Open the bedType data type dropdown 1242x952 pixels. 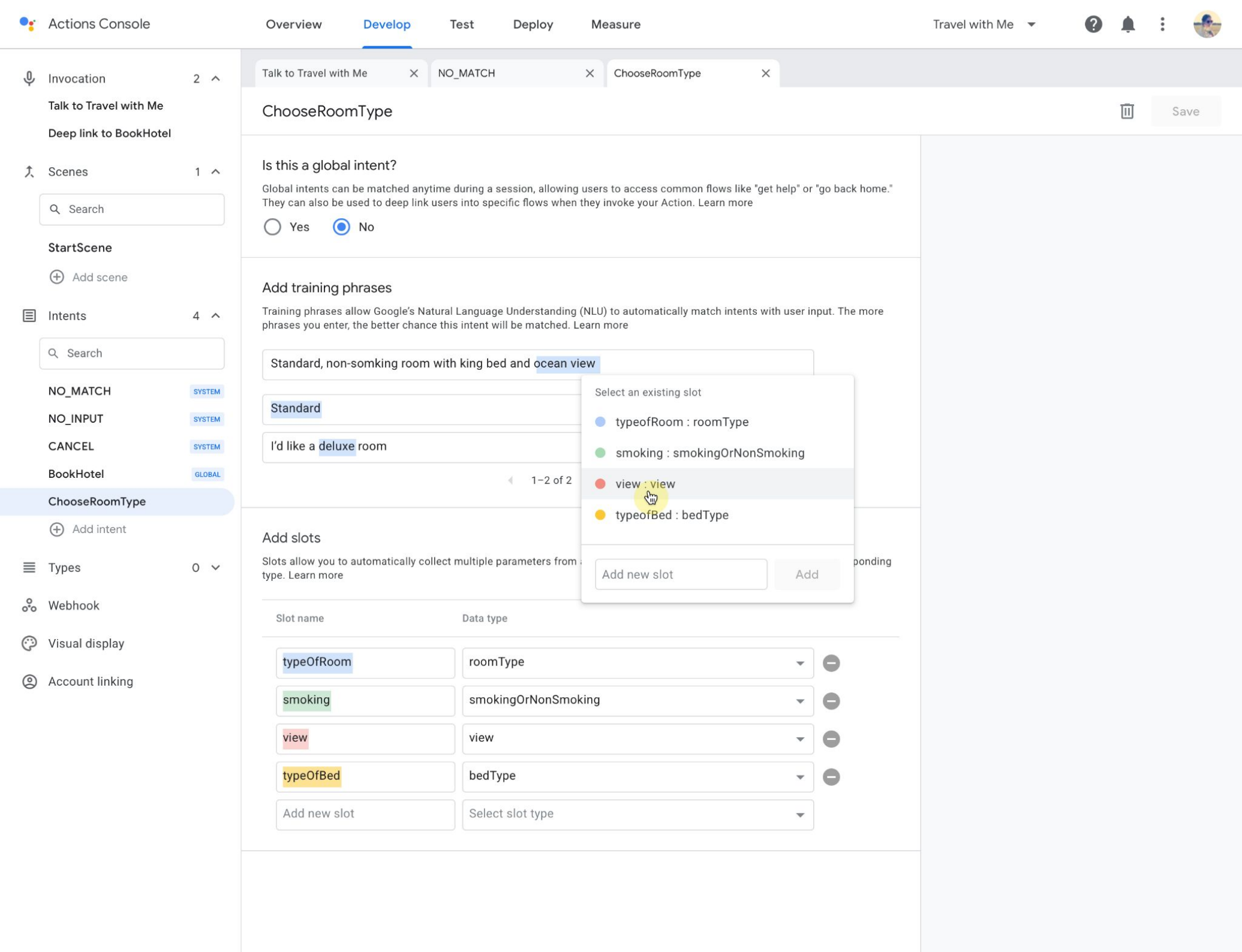coord(637,776)
